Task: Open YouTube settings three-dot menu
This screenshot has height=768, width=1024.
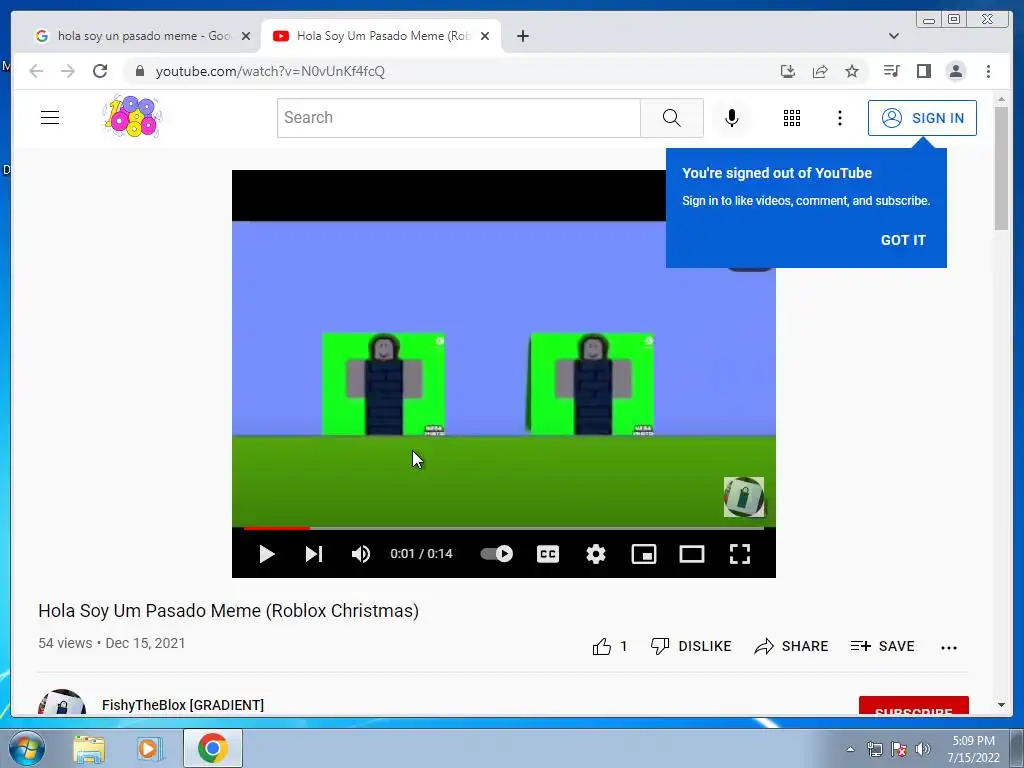Action: pyautogui.click(x=840, y=118)
